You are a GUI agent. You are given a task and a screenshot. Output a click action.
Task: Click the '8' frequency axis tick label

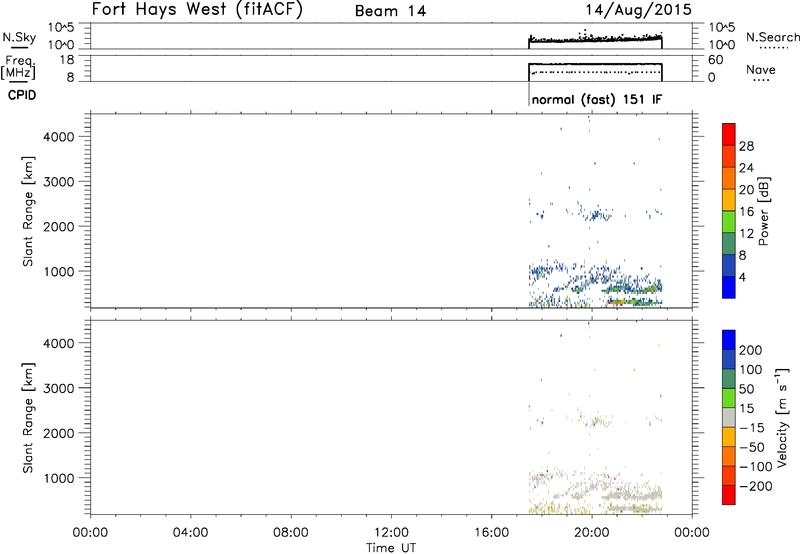pyautogui.click(x=70, y=77)
